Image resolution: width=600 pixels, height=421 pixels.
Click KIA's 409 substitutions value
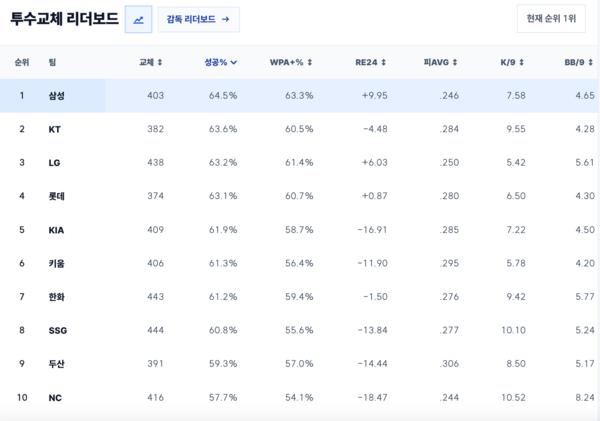155,230
